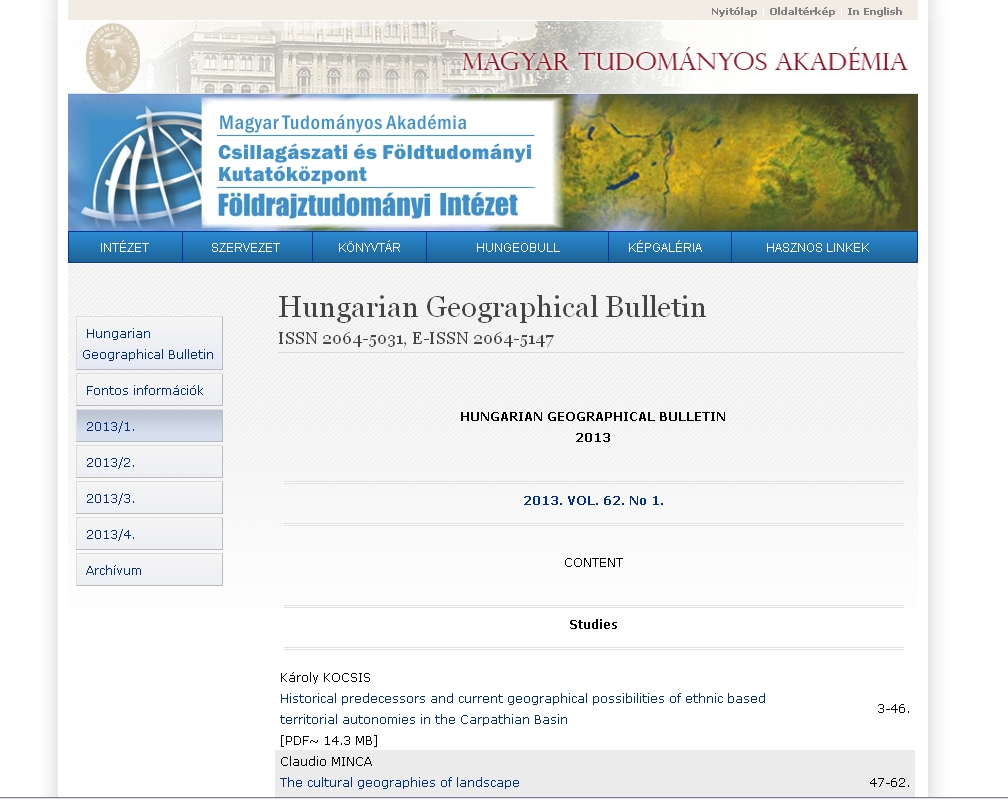This screenshot has height=800, width=1008.
Task: Select the 2013/3. issue in sidebar
Action: [x=149, y=498]
